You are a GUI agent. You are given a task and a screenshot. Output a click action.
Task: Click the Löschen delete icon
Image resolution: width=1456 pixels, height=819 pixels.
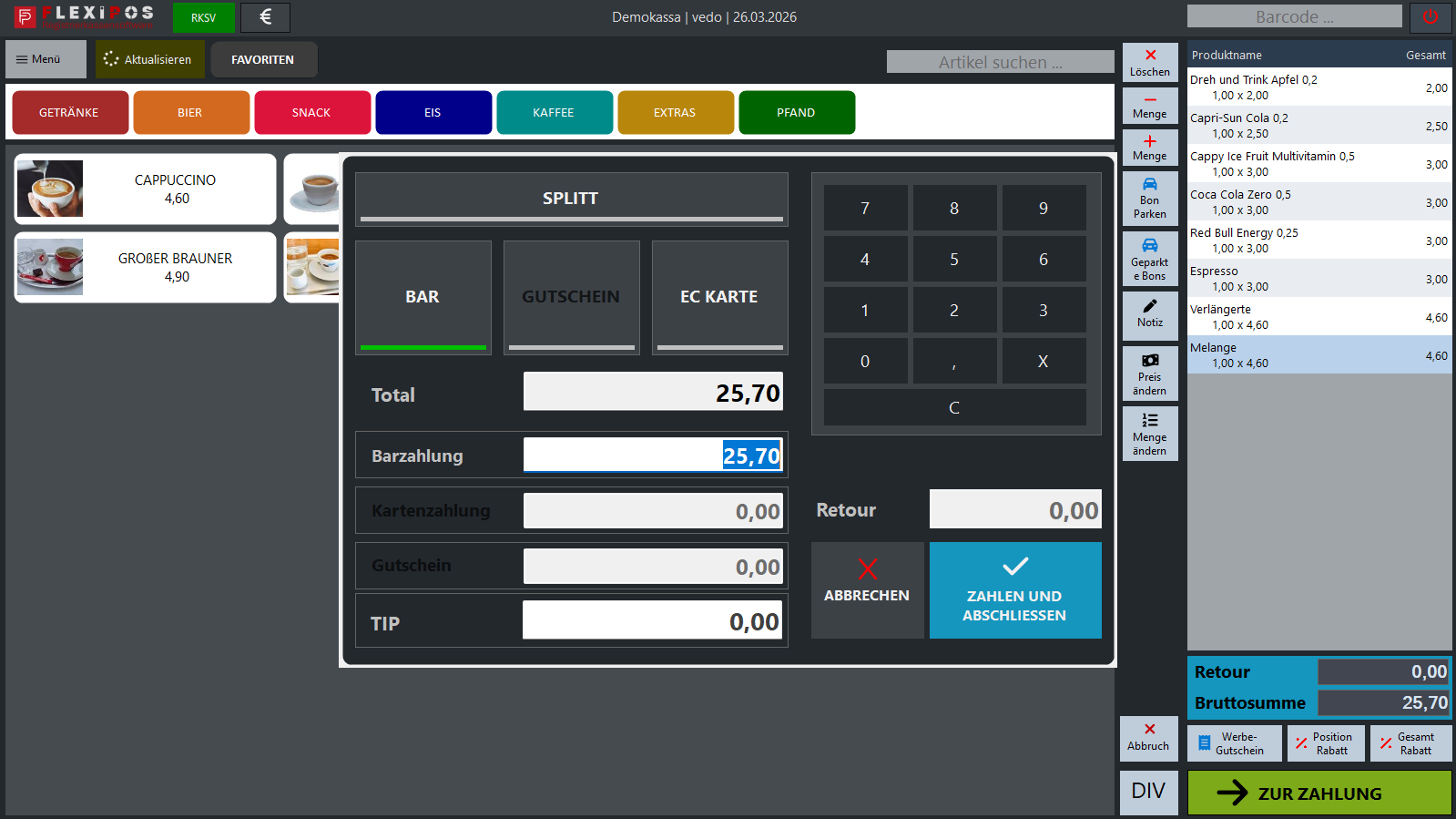[x=1150, y=63]
